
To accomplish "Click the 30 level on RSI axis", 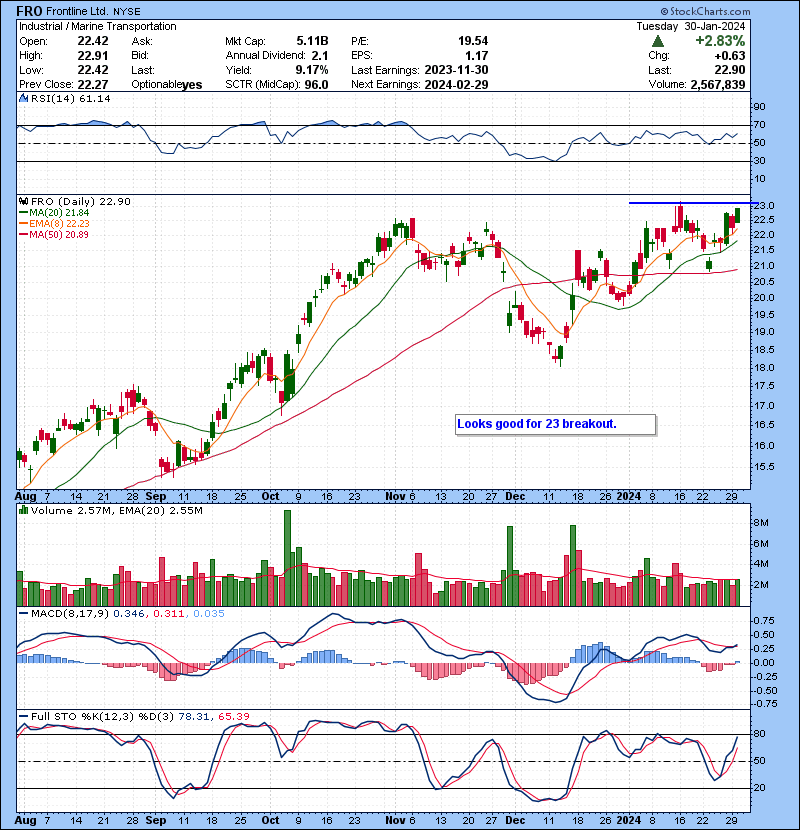I will pyautogui.click(x=760, y=160).
